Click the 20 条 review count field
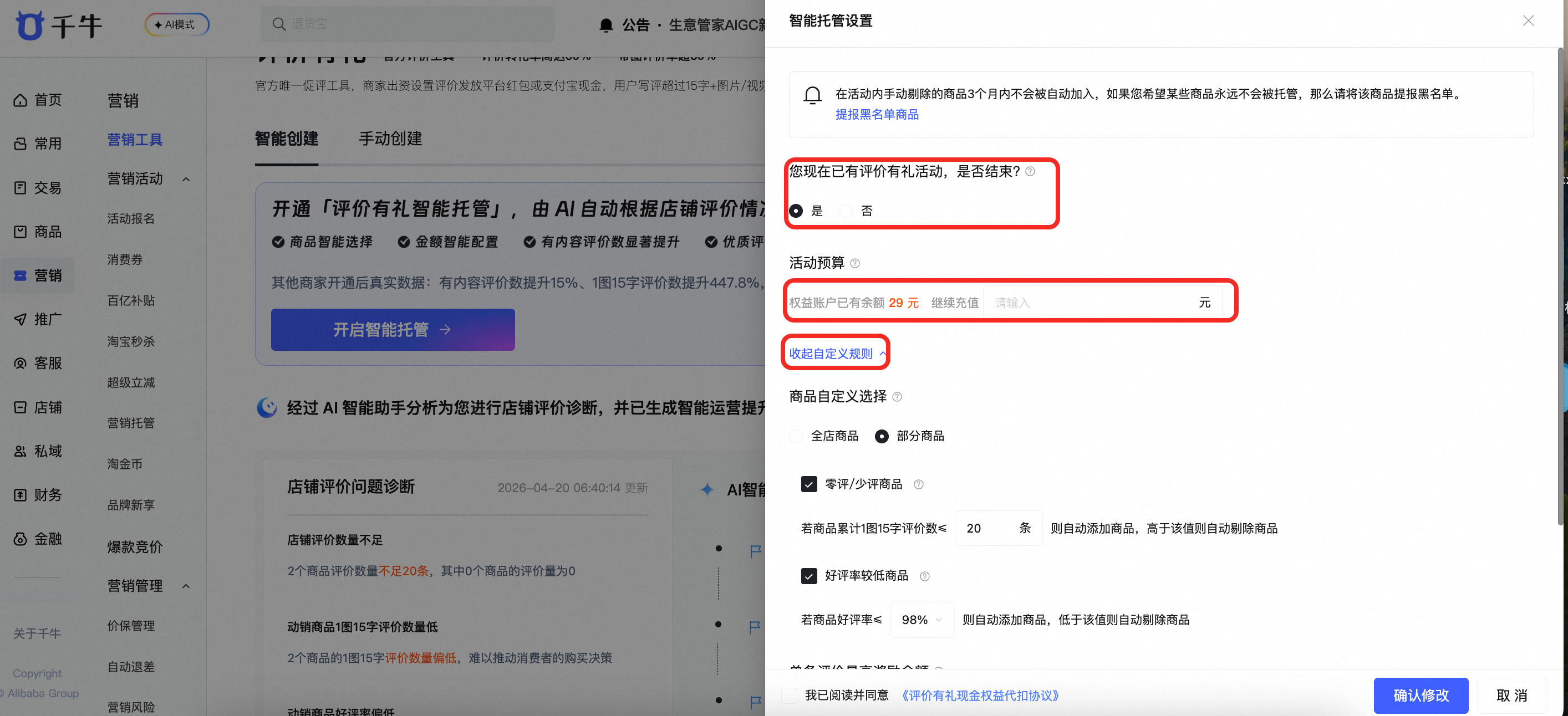Screen dimensions: 1568x716 (x=998, y=529)
